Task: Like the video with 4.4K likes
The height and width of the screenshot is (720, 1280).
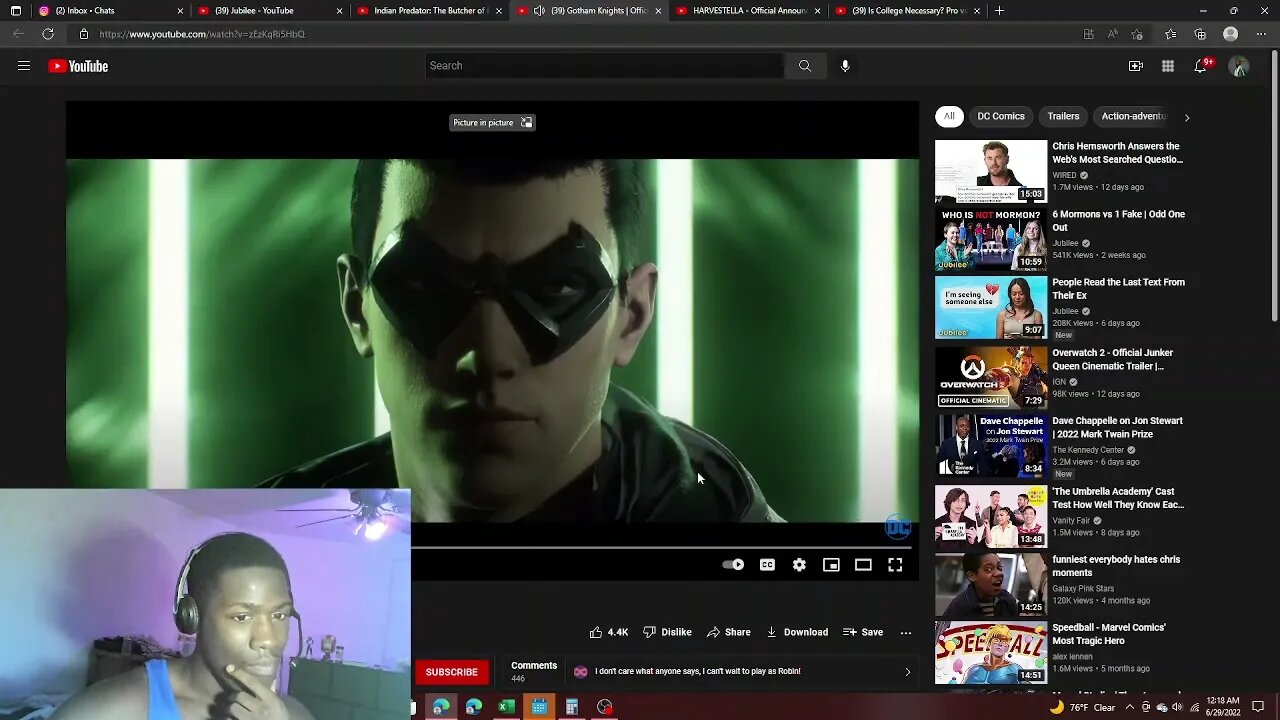Action: (x=608, y=632)
